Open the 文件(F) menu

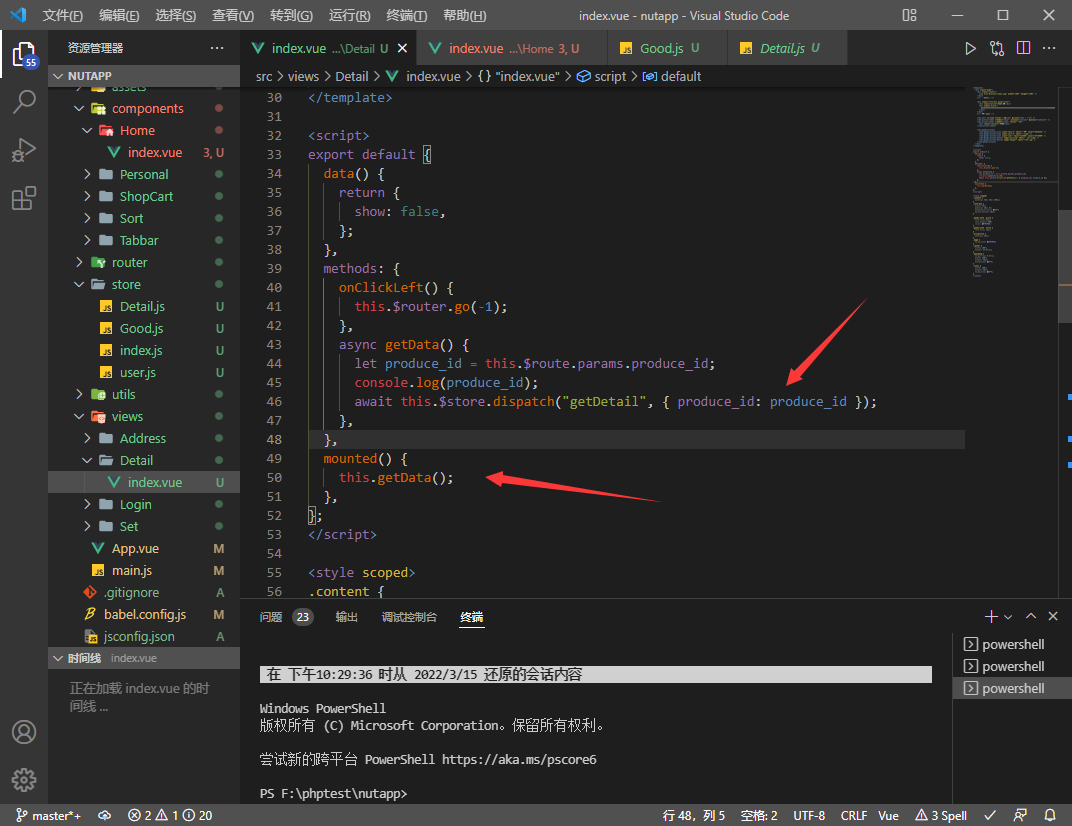pyautogui.click(x=63, y=15)
